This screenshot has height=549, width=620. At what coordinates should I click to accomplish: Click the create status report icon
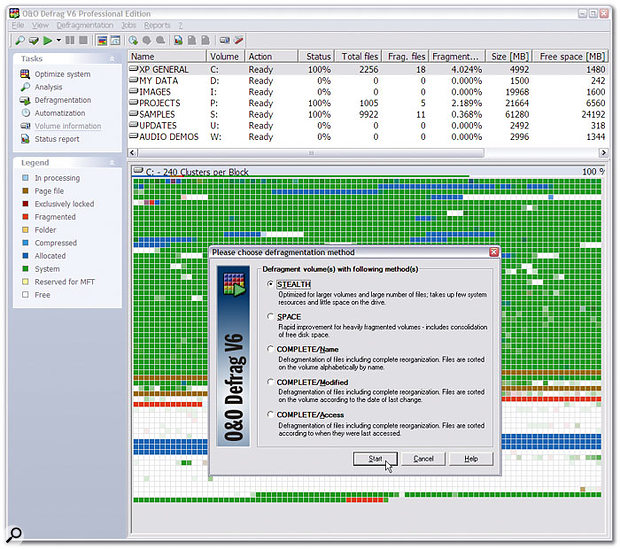tap(178, 40)
